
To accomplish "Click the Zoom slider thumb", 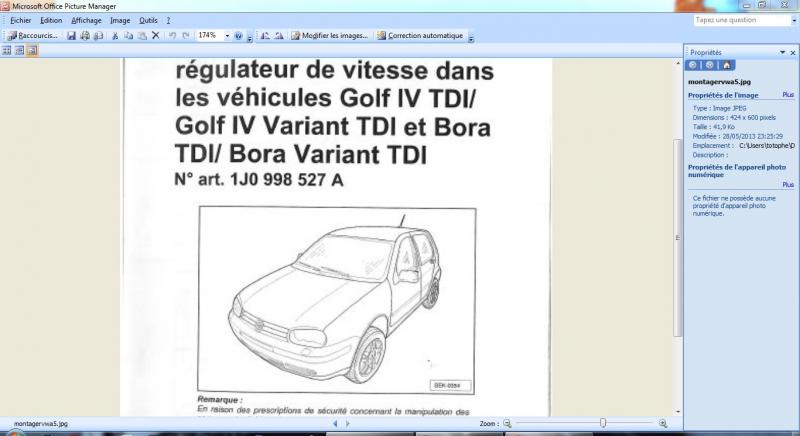I will pyautogui.click(x=603, y=423).
